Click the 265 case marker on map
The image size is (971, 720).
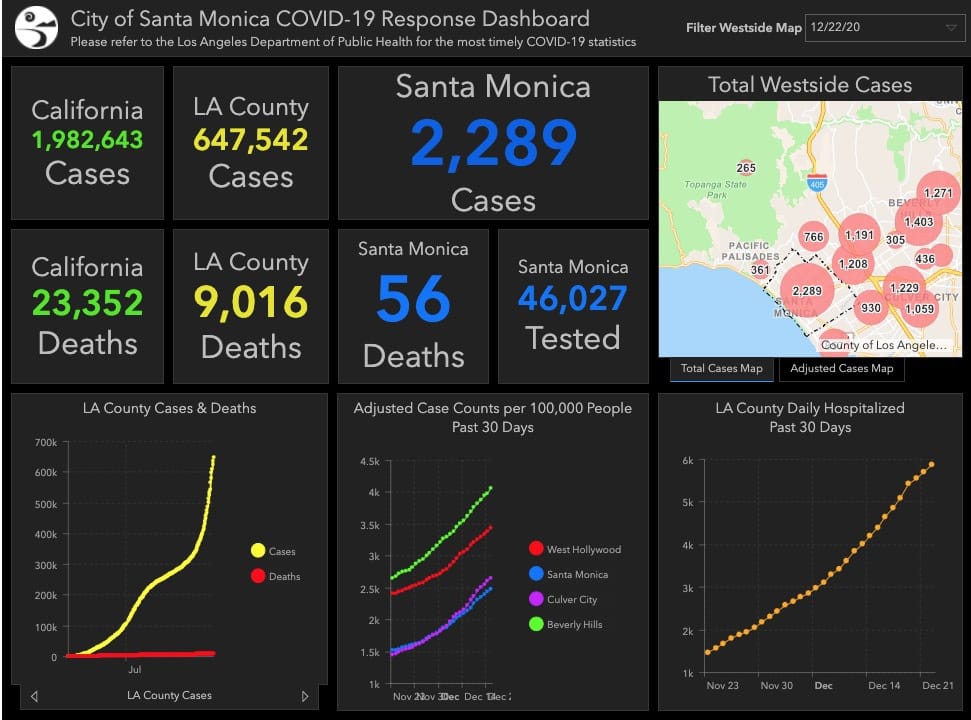tap(746, 168)
